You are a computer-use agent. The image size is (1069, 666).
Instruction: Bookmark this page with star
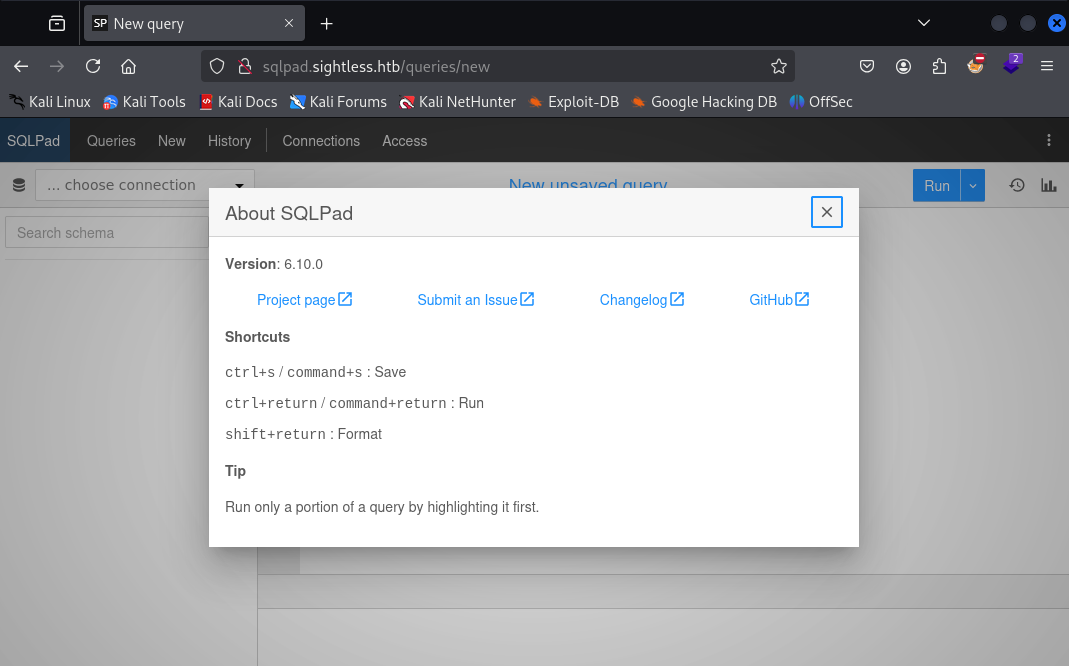779,66
